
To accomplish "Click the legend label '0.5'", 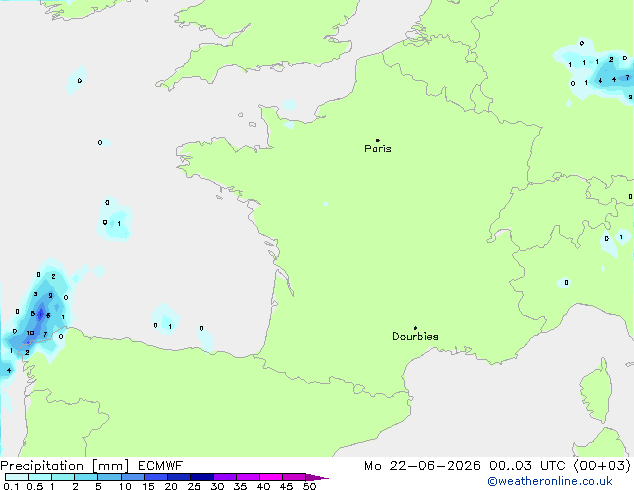I will (x=34, y=486).
